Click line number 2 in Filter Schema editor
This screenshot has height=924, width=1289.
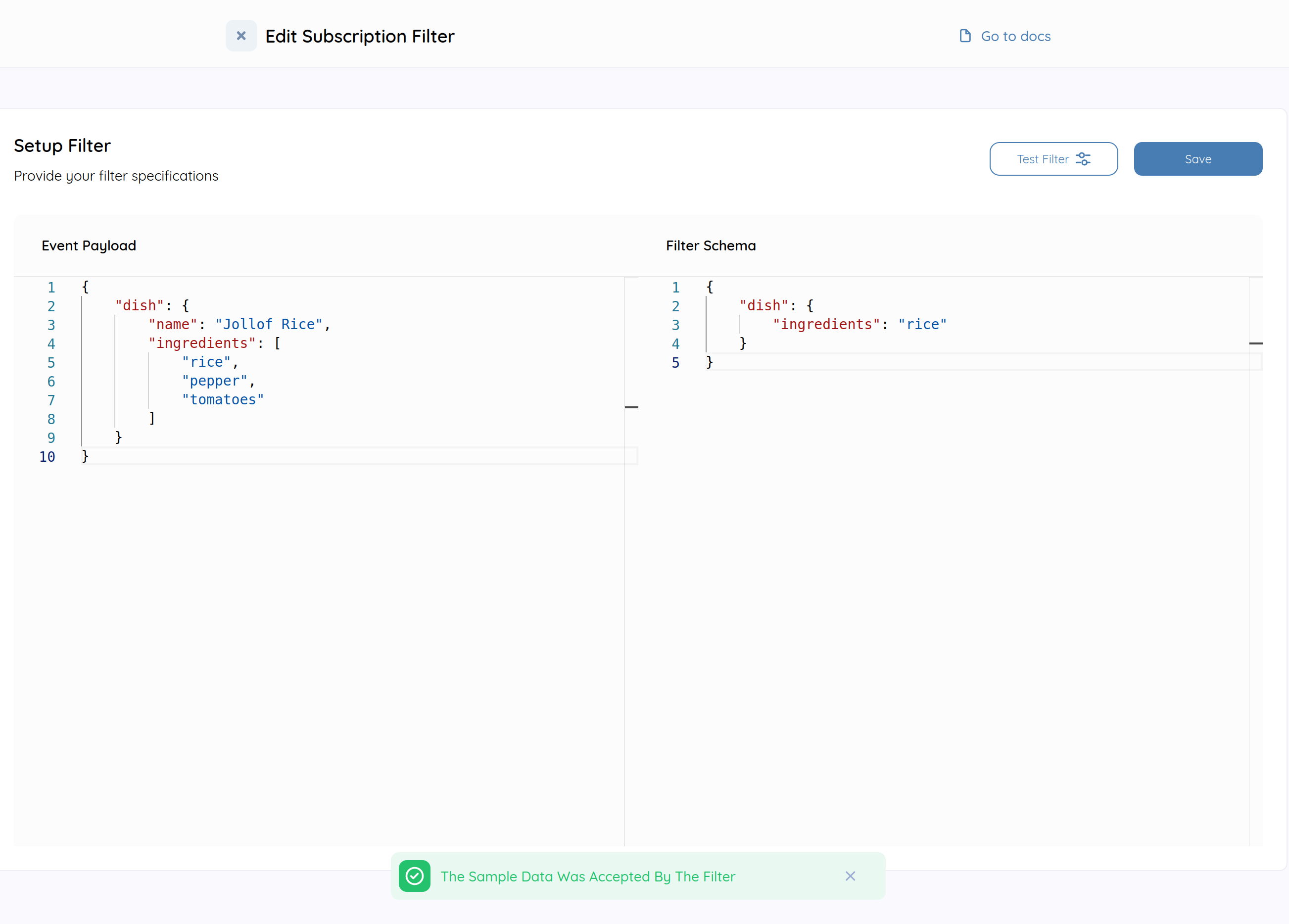675,306
